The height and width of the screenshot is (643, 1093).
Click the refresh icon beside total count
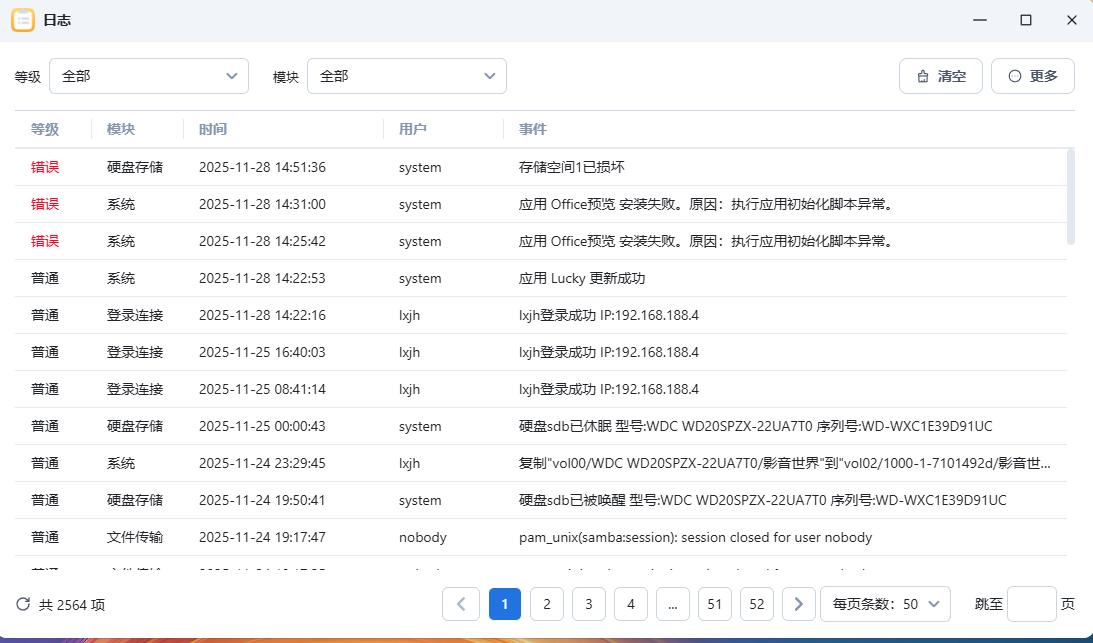pyautogui.click(x=23, y=604)
